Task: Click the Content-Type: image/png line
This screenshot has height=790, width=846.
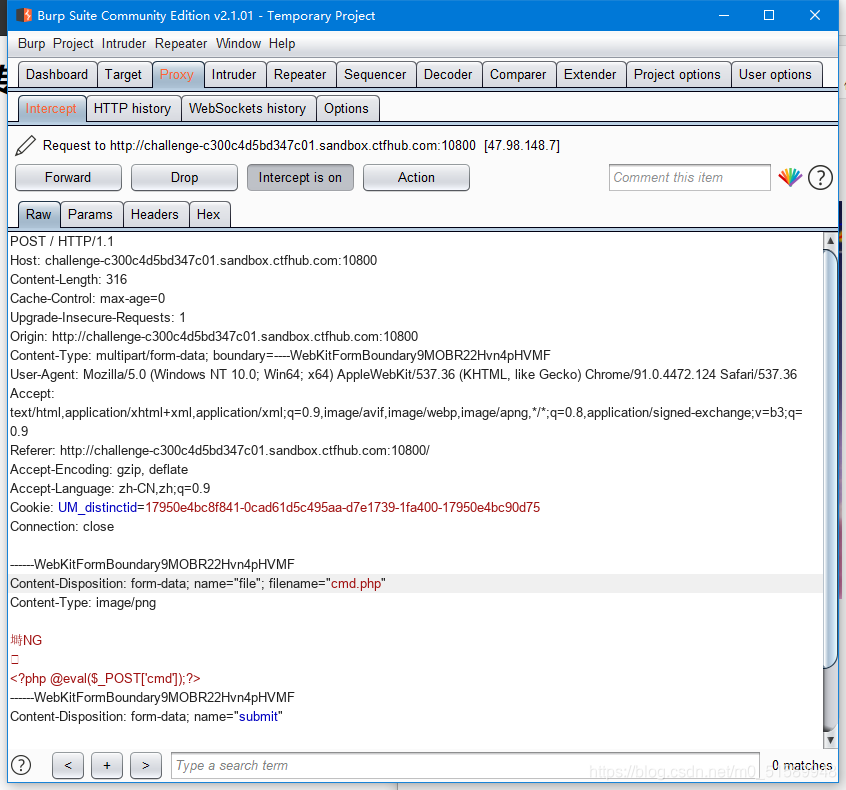Action: [x=83, y=602]
